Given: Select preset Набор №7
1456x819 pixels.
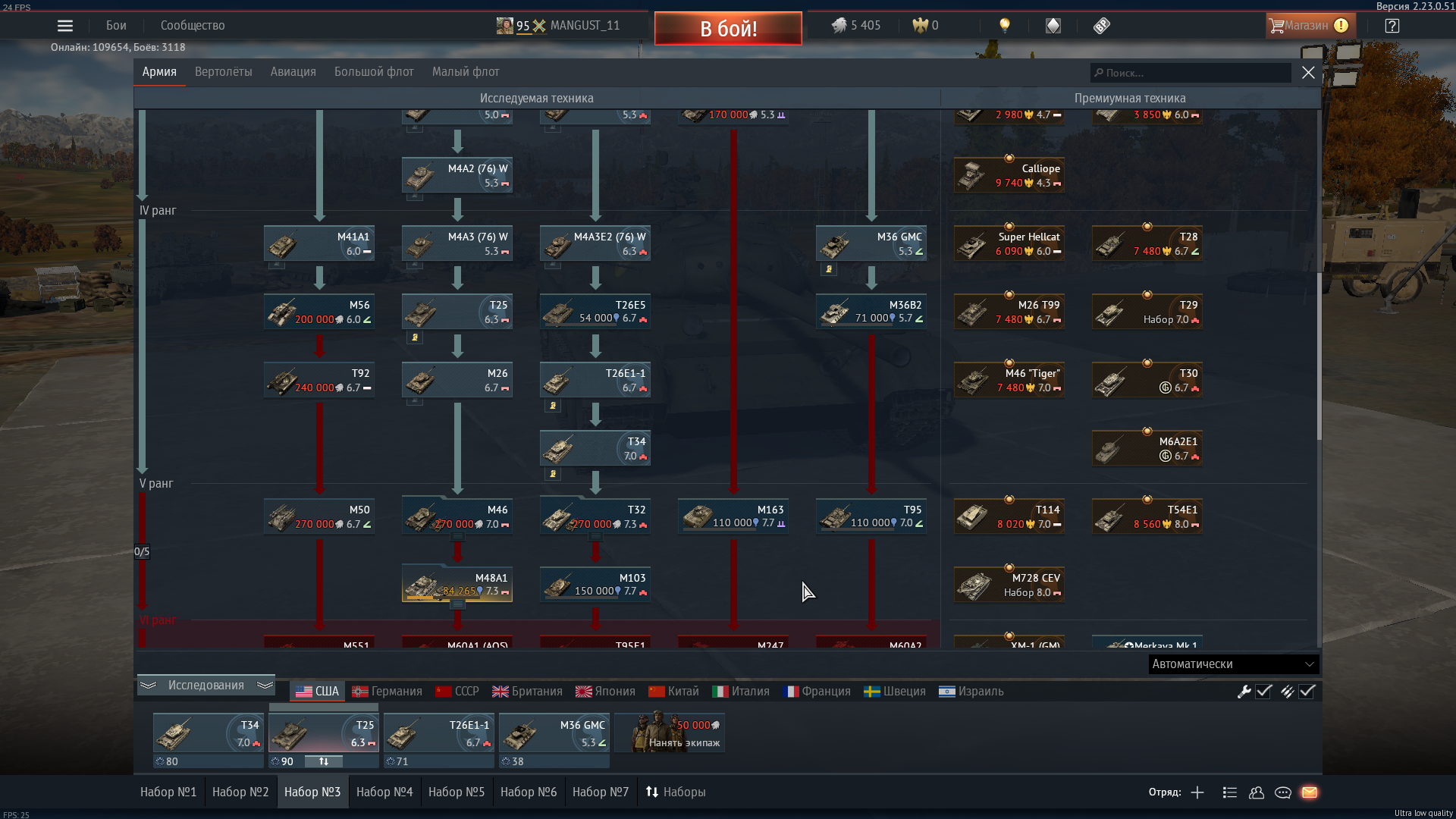Looking at the screenshot, I should [601, 792].
